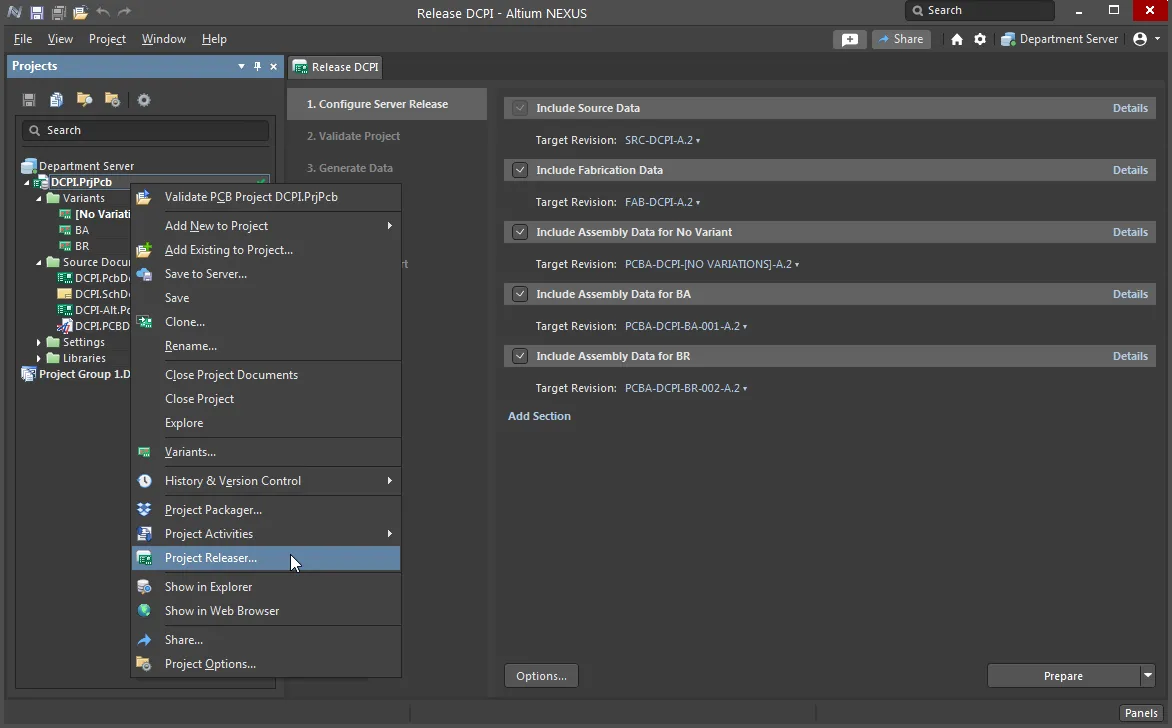Open PCBA-DCPI-[NO VARIATIONS]-A.2 revision dropdown

tap(712, 265)
